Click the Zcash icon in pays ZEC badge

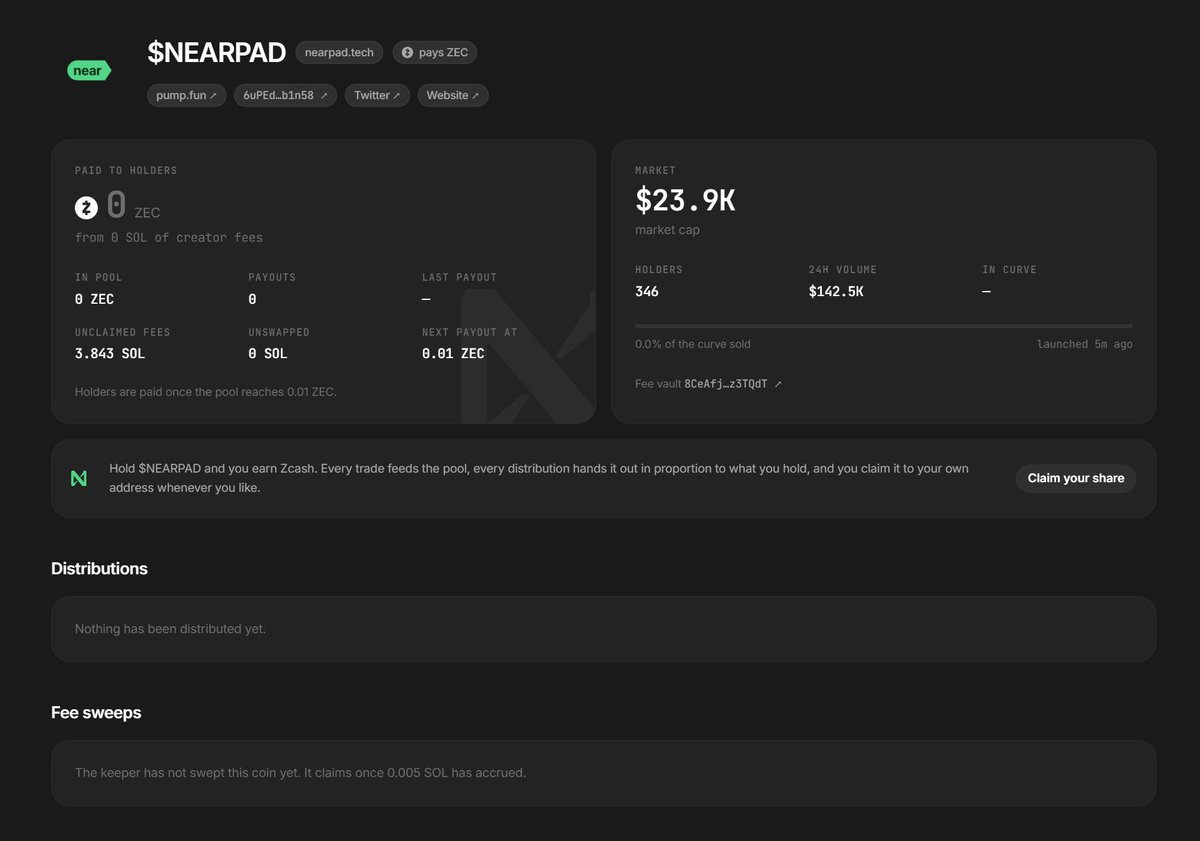pos(407,52)
